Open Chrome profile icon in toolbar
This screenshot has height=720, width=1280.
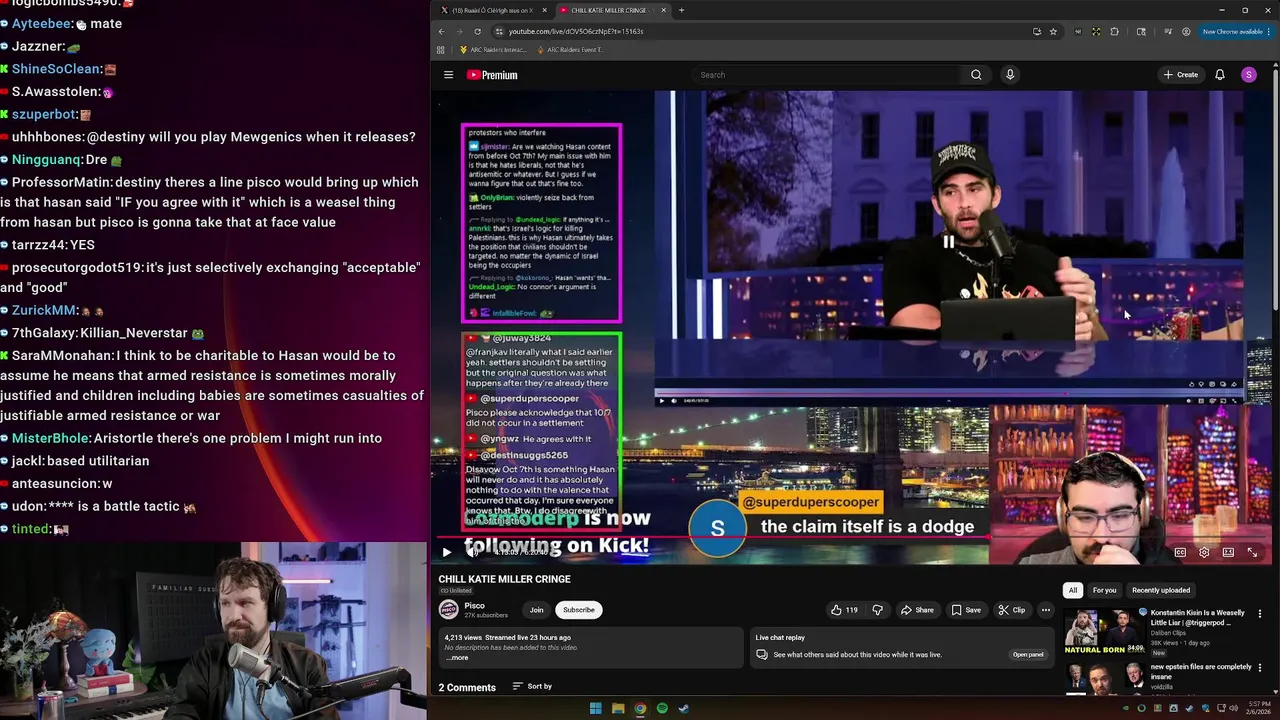[x=1186, y=31]
